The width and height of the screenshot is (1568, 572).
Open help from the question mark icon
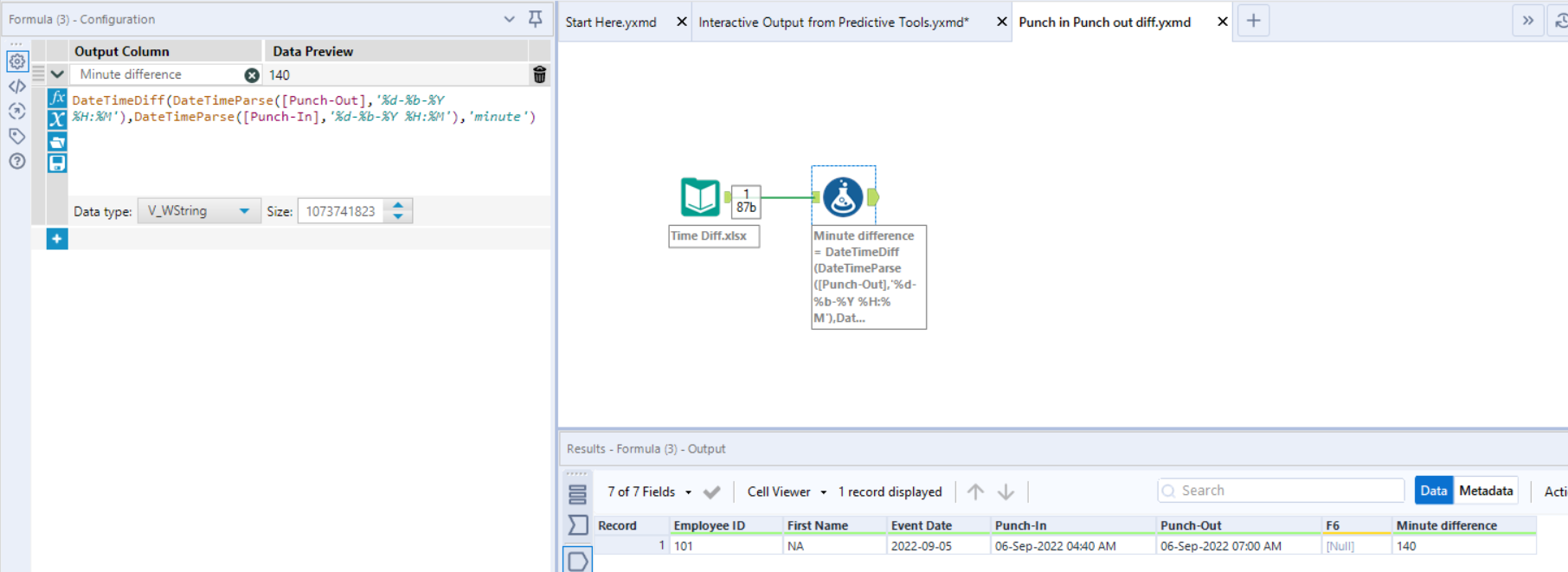[17, 161]
